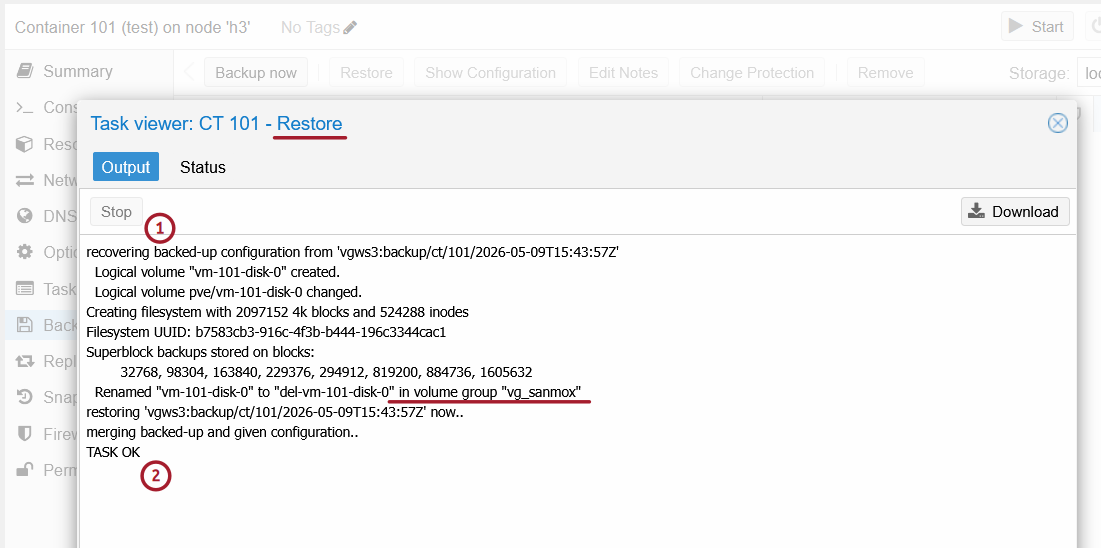Click 'recovering backed-up configuration' log line

pos(352,252)
